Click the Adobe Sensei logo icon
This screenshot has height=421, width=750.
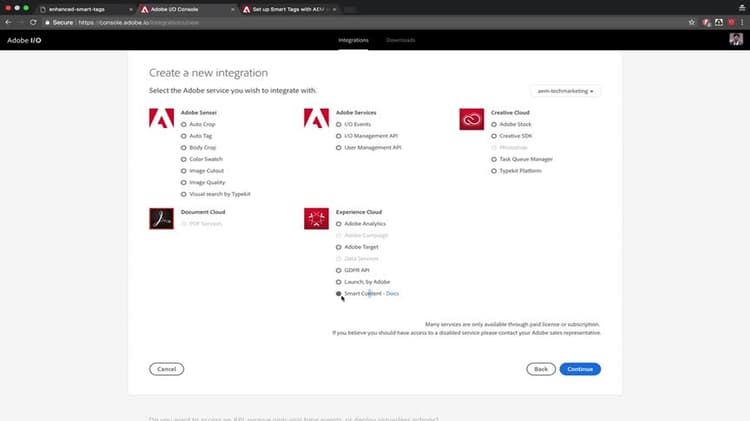pos(162,118)
